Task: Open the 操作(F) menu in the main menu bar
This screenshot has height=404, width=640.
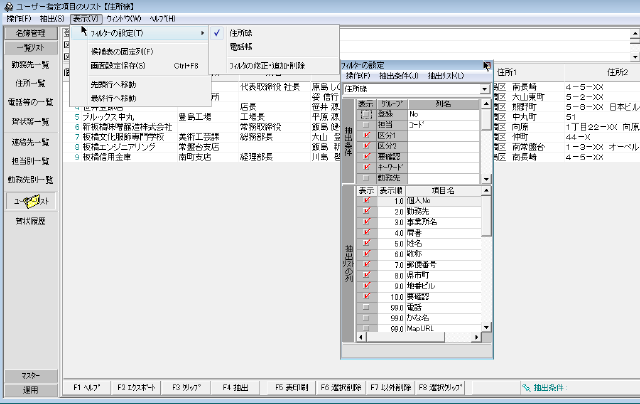Action: click(19, 19)
